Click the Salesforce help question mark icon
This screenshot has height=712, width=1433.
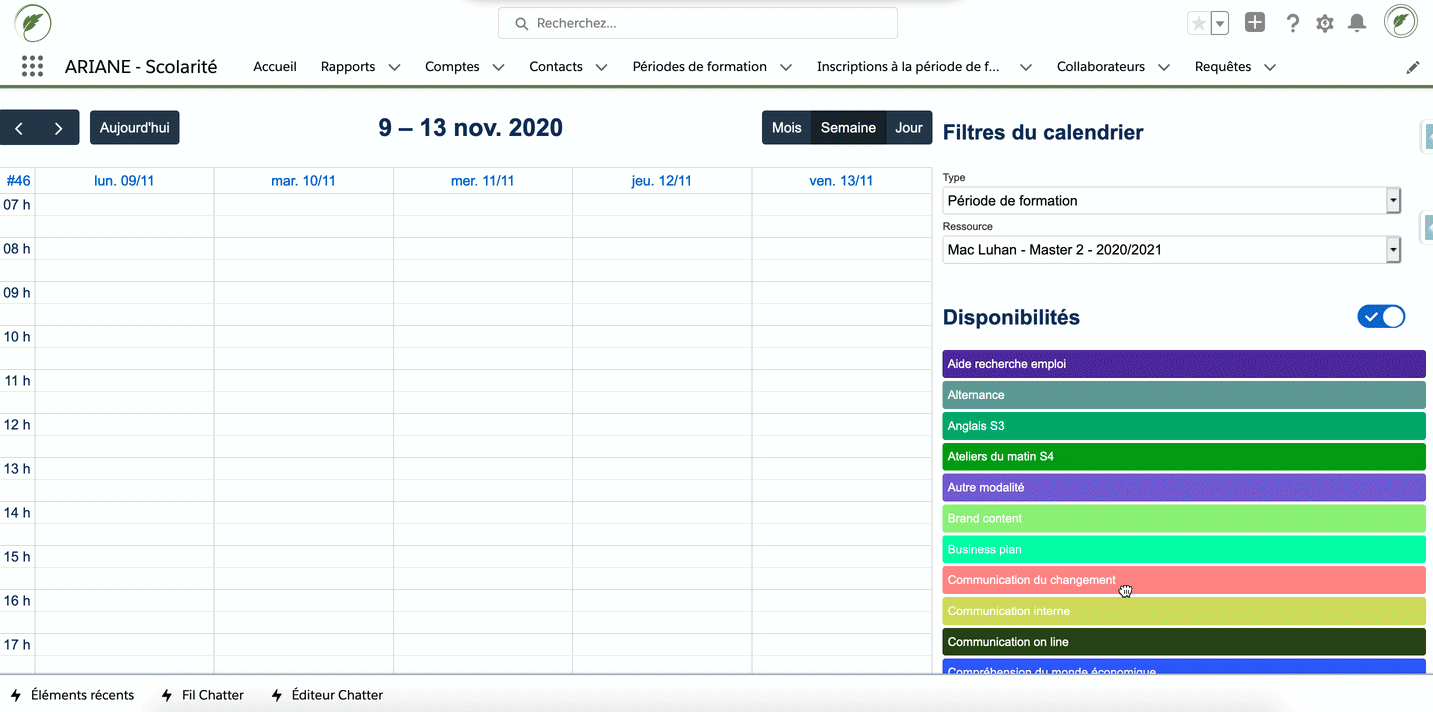click(x=1292, y=22)
